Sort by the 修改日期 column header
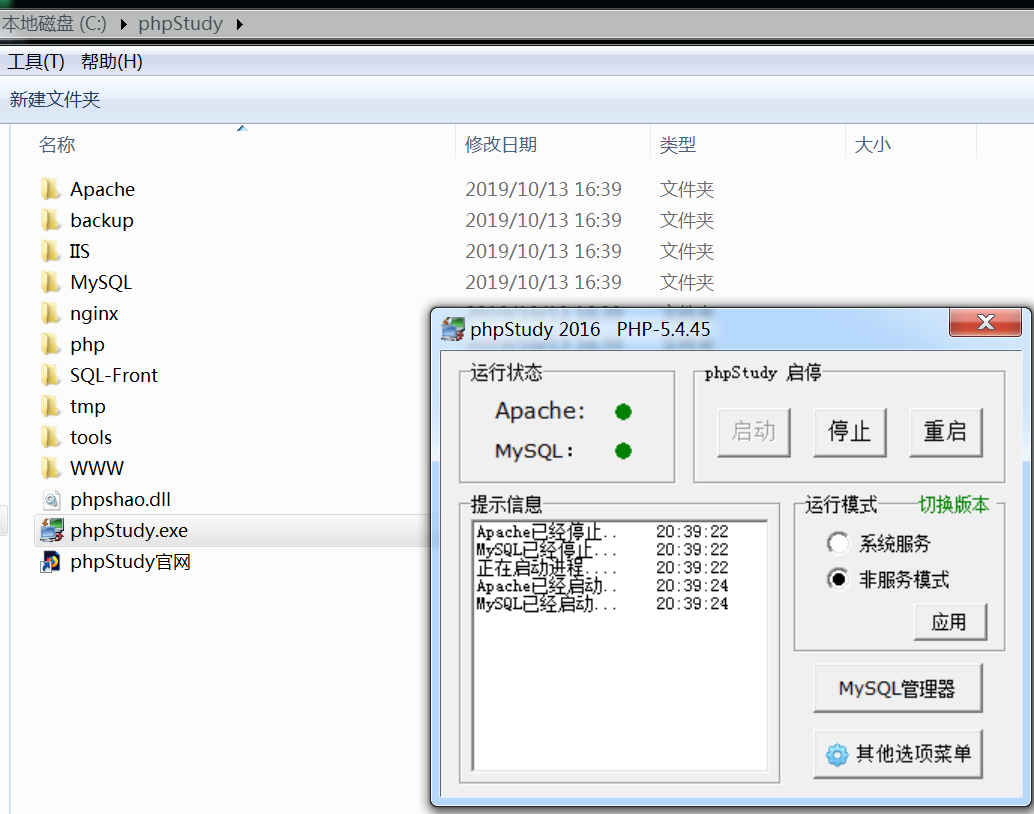The width and height of the screenshot is (1034, 814). click(x=501, y=144)
